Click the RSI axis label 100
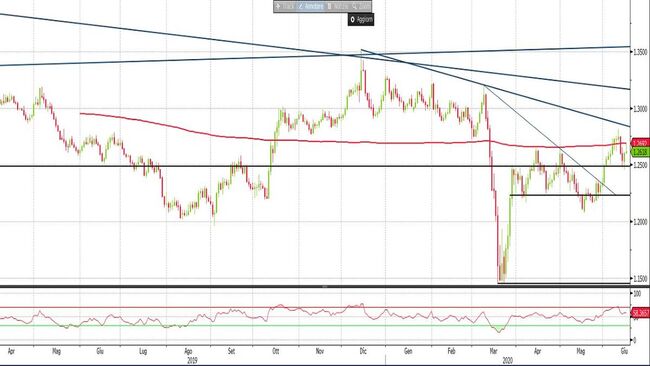 (637, 293)
